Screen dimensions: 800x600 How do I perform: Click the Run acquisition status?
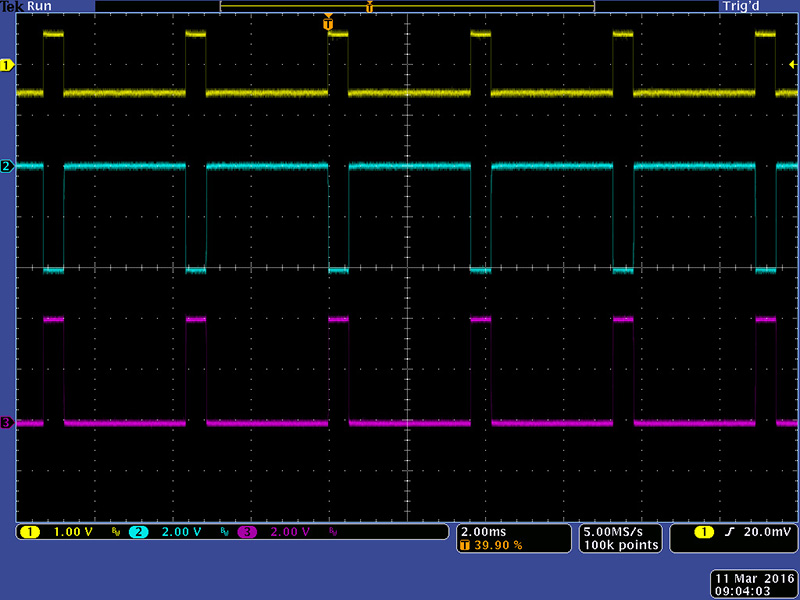click(40, 6)
